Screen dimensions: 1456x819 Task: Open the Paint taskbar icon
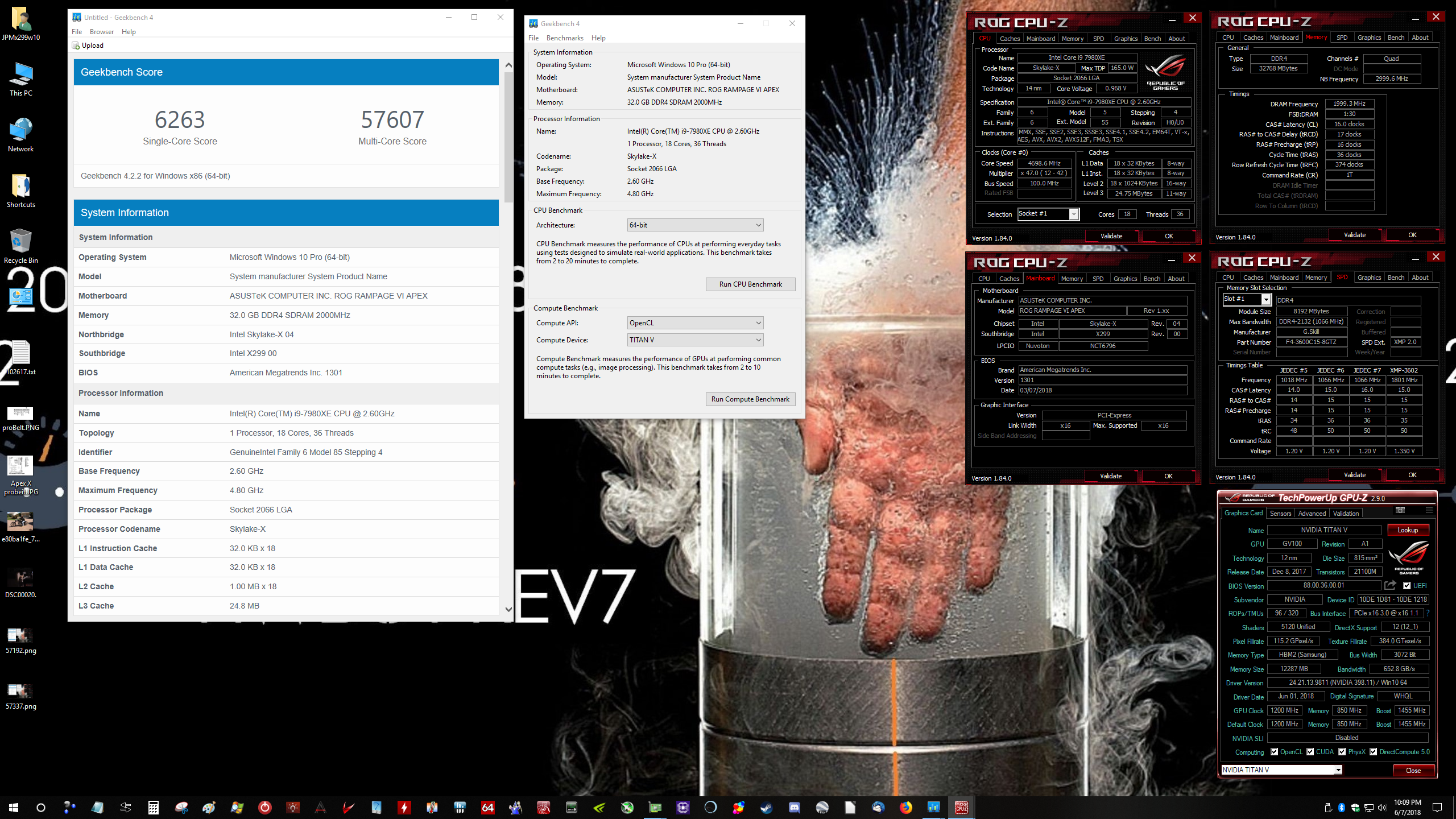pos(209,807)
